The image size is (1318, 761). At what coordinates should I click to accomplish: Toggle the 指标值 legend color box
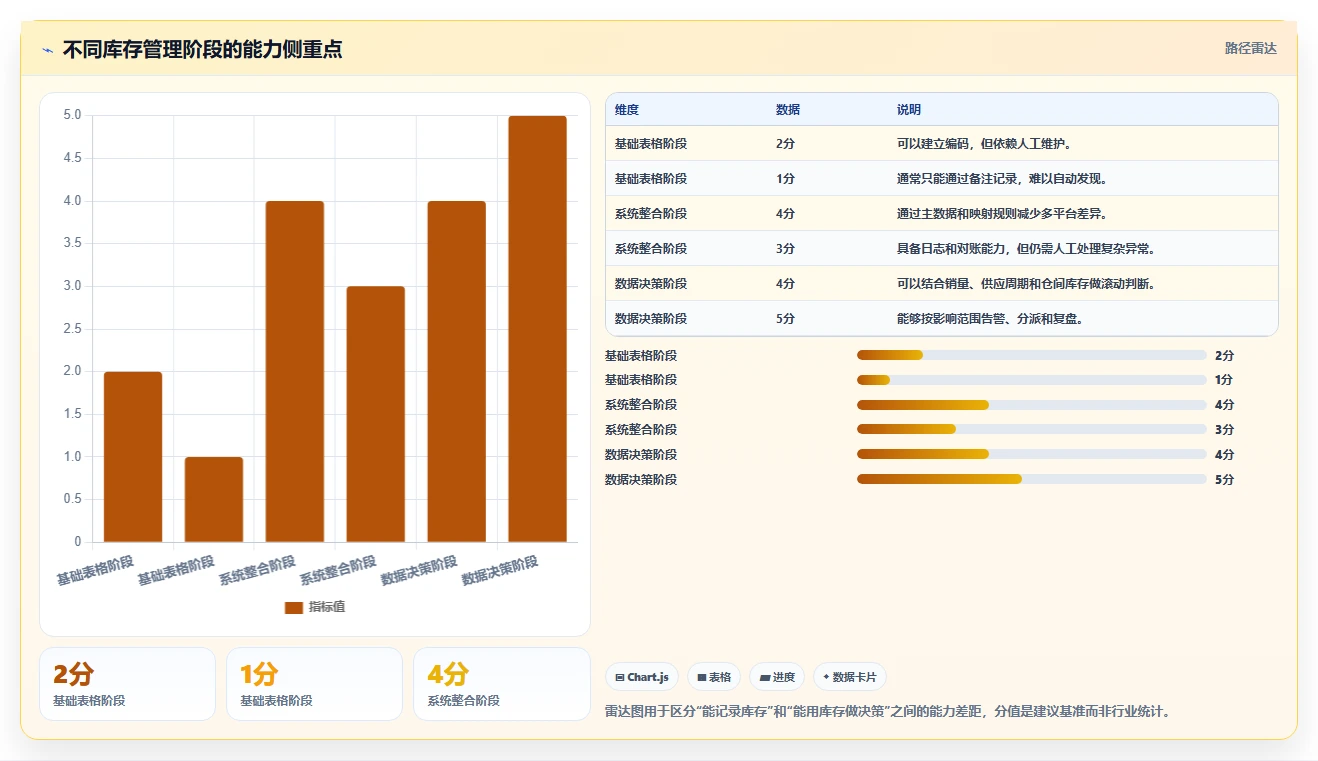pyautogui.click(x=293, y=607)
